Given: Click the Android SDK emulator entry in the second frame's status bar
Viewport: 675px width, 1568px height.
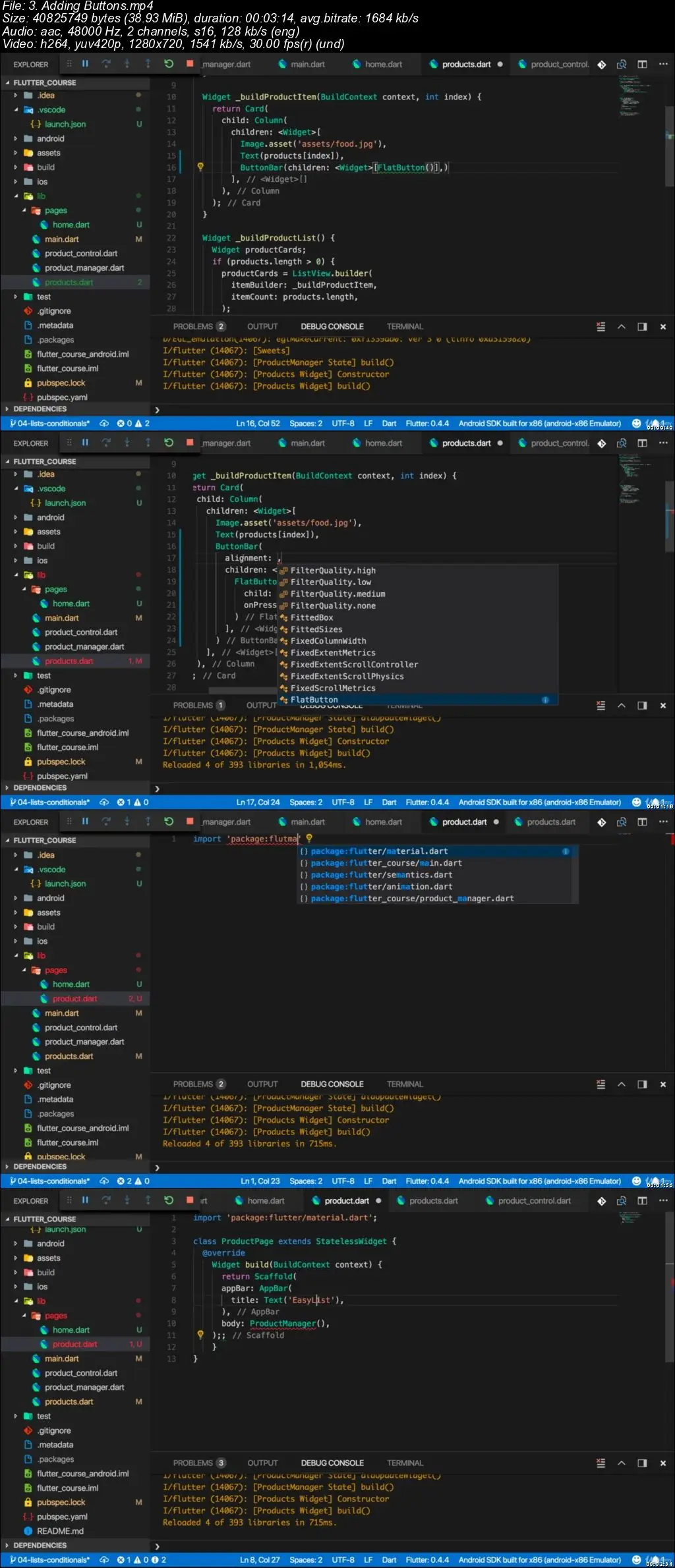Looking at the screenshot, I should [x=540, y=802].
